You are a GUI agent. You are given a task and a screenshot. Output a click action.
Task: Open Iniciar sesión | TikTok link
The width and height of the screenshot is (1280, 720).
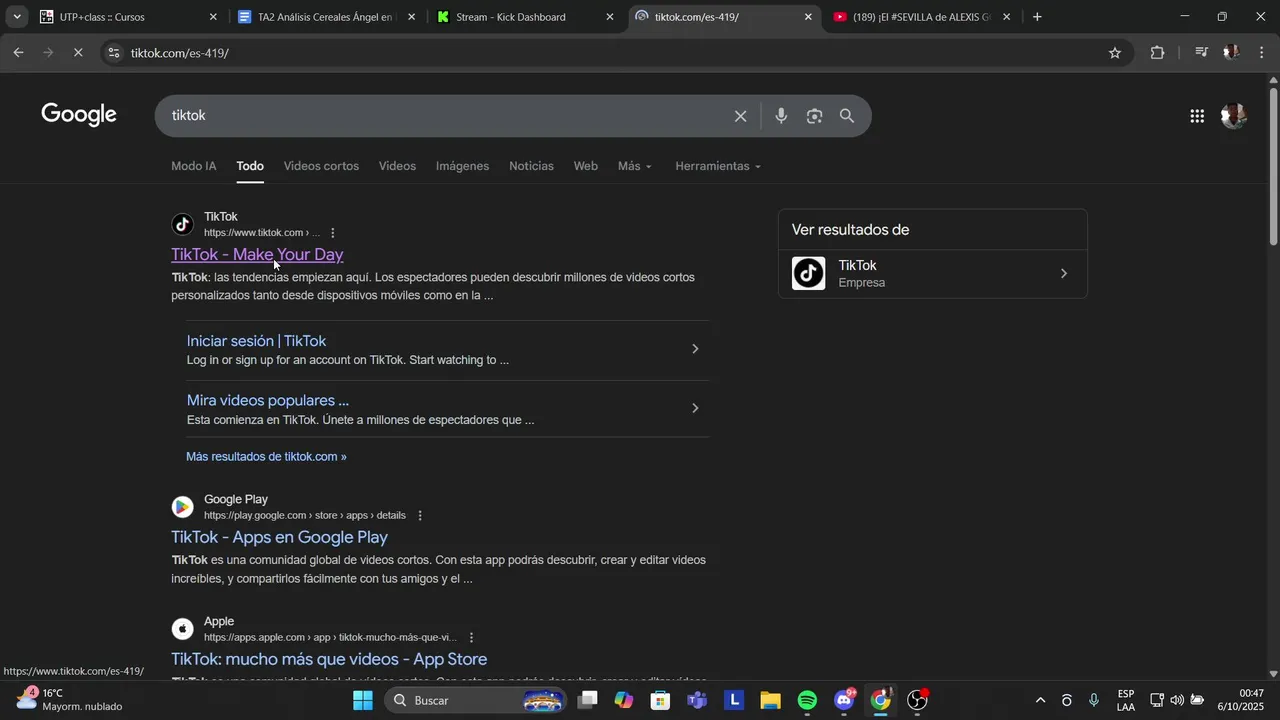(x=256, y=341)
